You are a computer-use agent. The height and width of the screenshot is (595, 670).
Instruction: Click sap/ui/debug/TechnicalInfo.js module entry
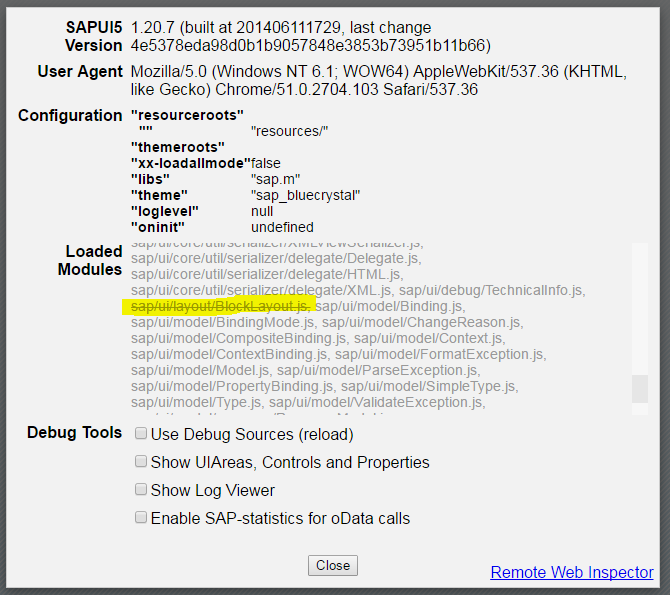[x=492, y=290]
